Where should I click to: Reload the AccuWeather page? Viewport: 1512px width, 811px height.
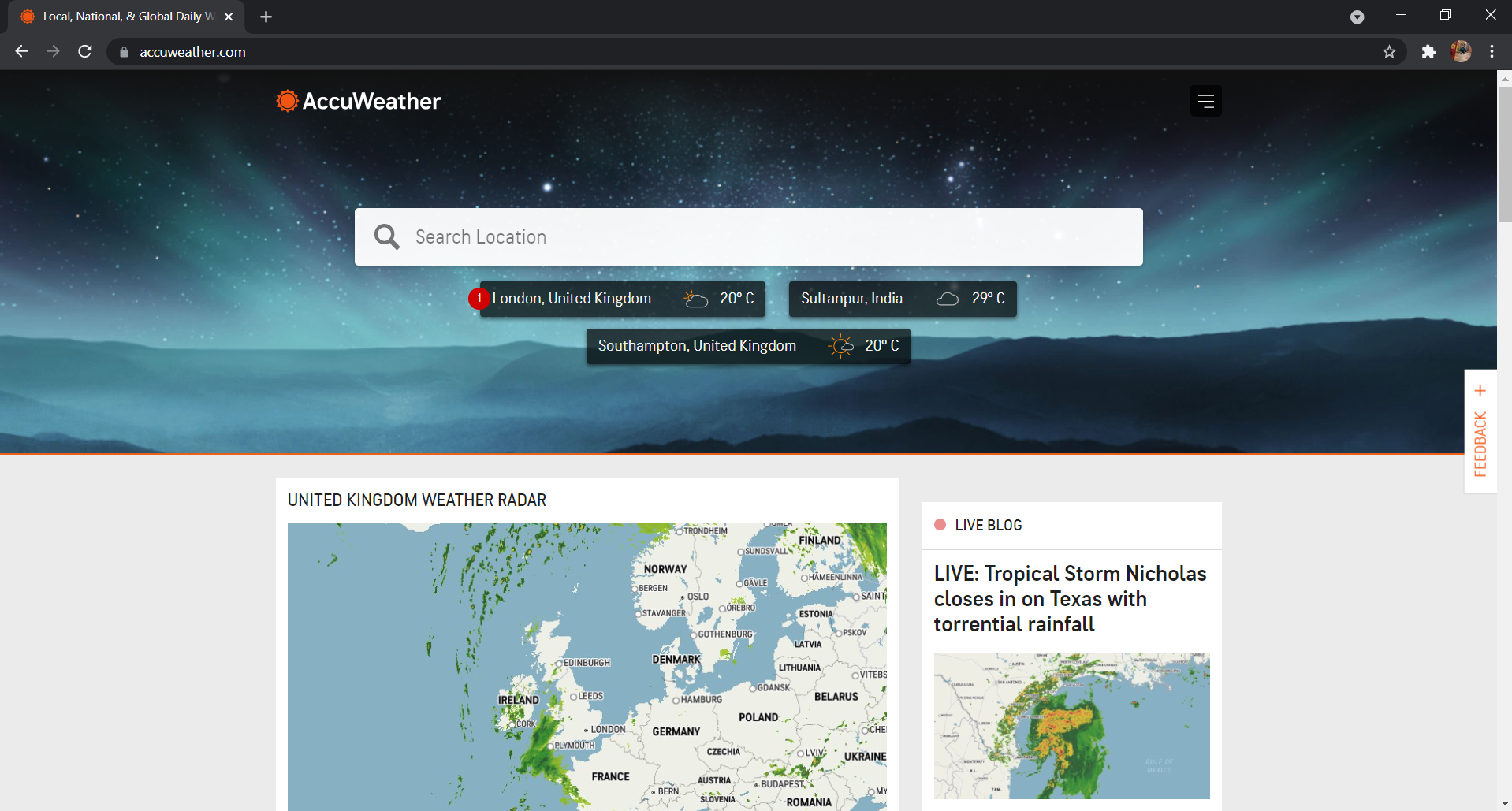point(85,51)
